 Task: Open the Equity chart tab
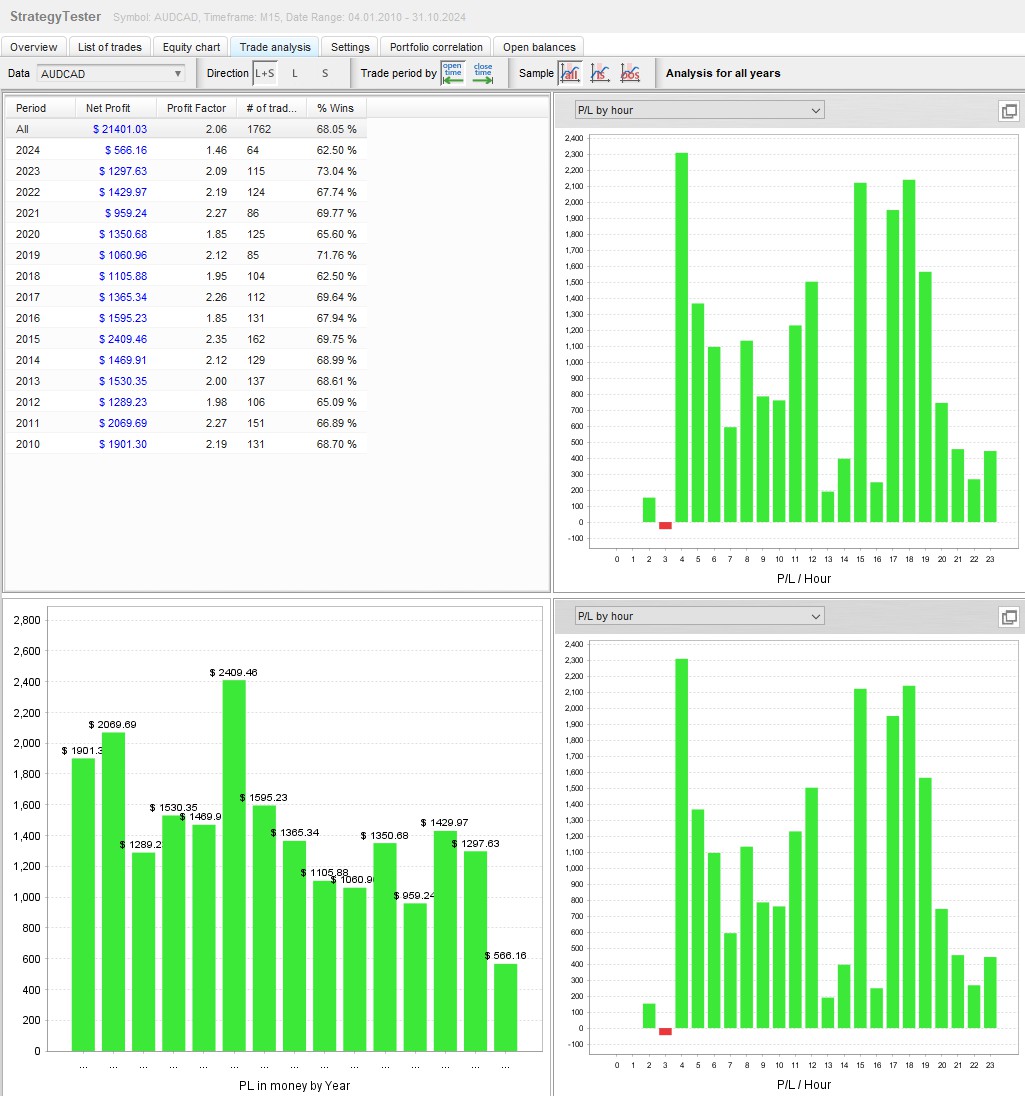(191, 47)
